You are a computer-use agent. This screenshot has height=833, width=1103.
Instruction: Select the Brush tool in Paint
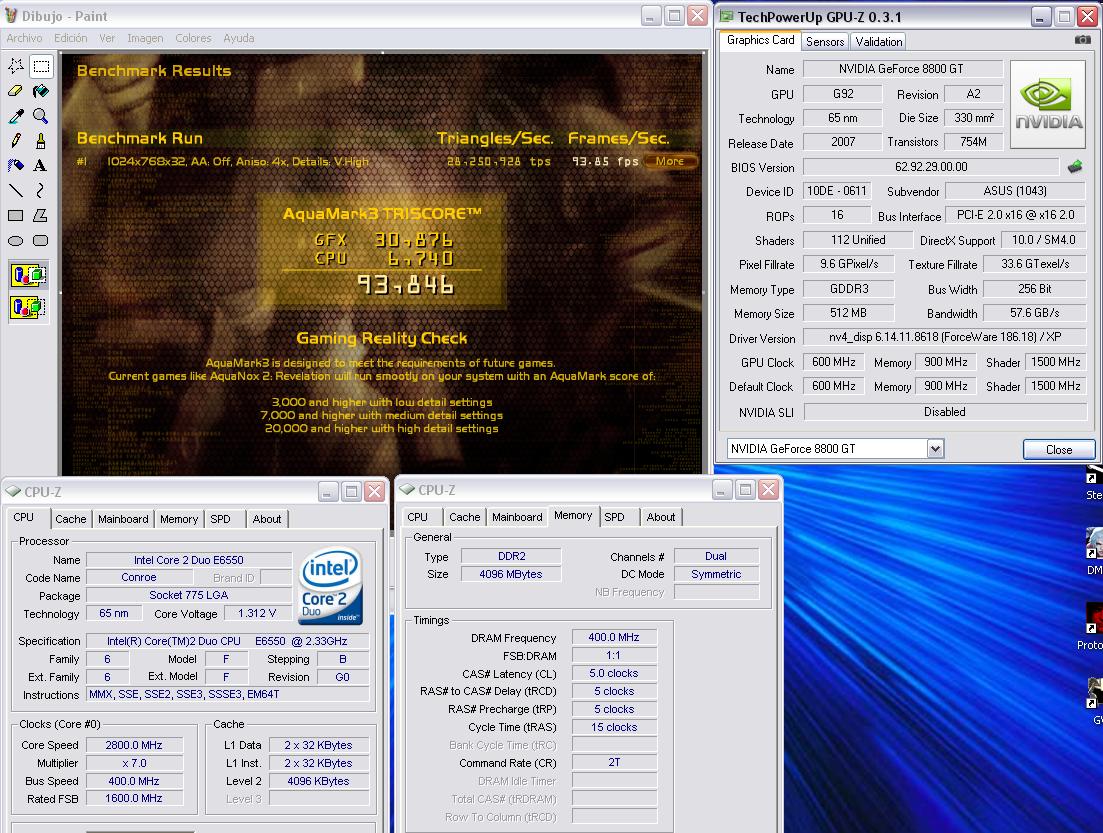point(42,141)
